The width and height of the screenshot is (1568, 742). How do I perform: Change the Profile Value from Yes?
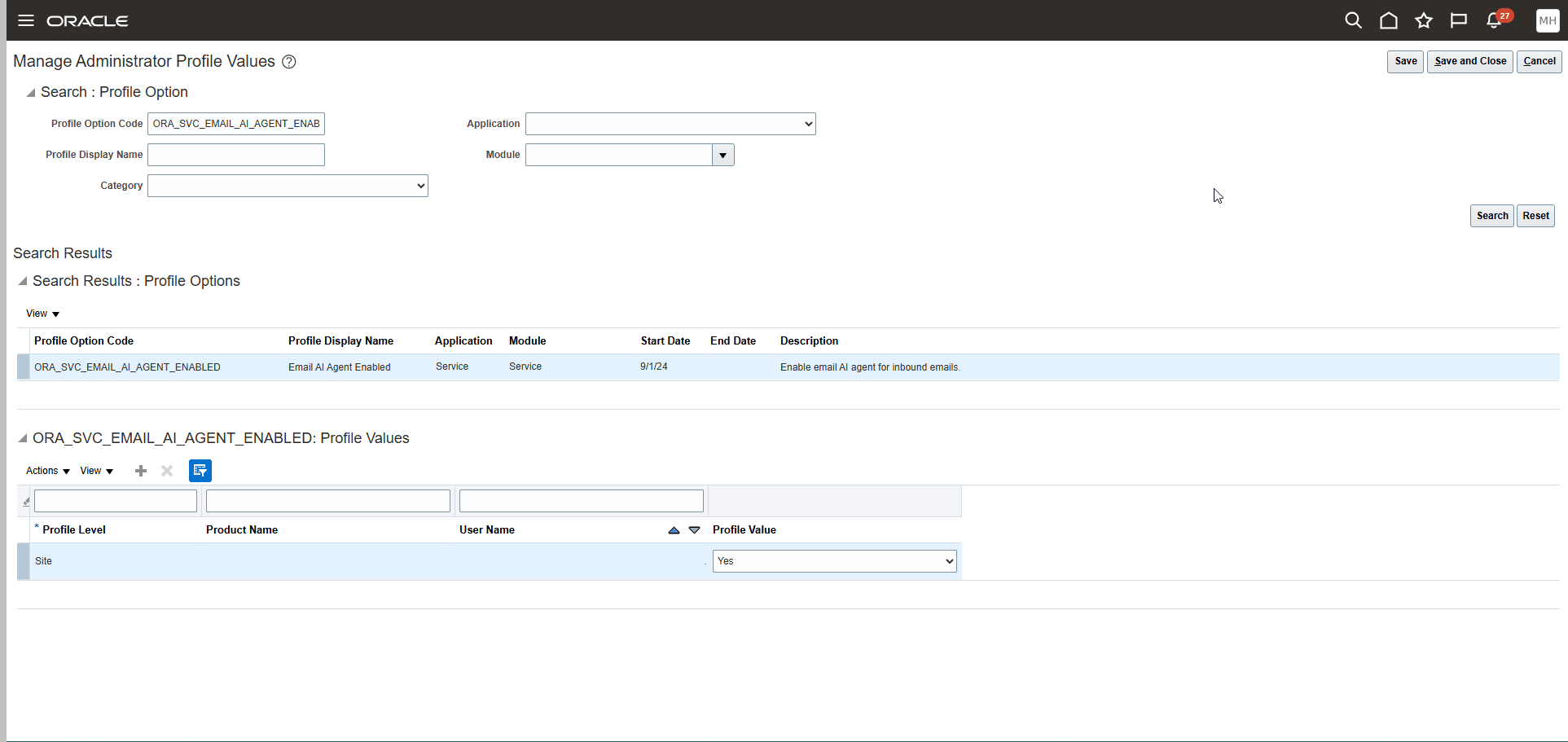(x=833, y=560)
